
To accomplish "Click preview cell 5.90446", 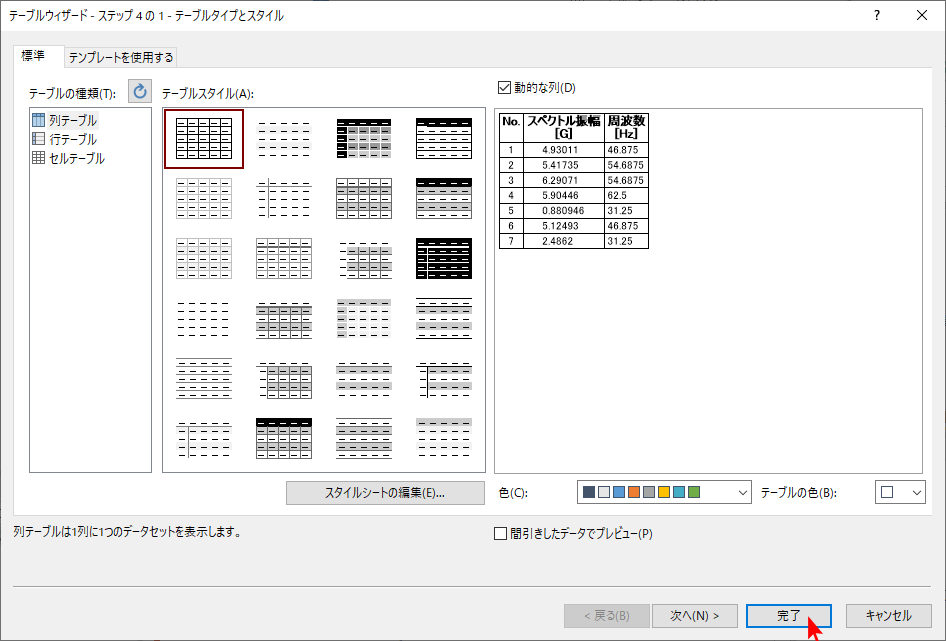I will coord(563,196).
